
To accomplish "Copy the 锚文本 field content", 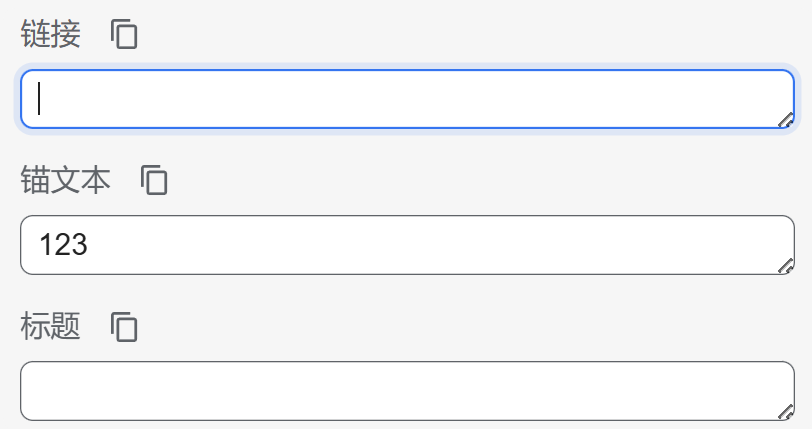I will tap(154, 181).
